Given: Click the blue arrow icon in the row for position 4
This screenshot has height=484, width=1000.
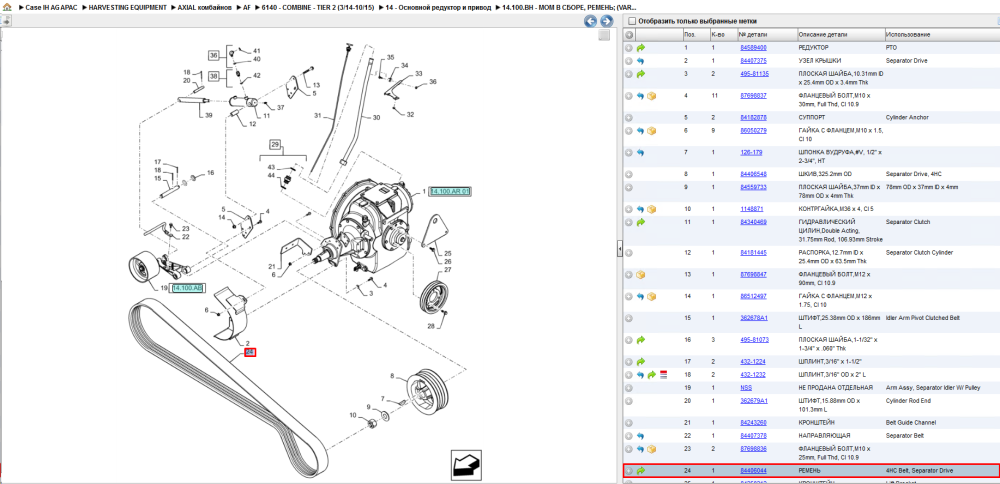Looking at the screenshot, I should [x=641, y=96].
